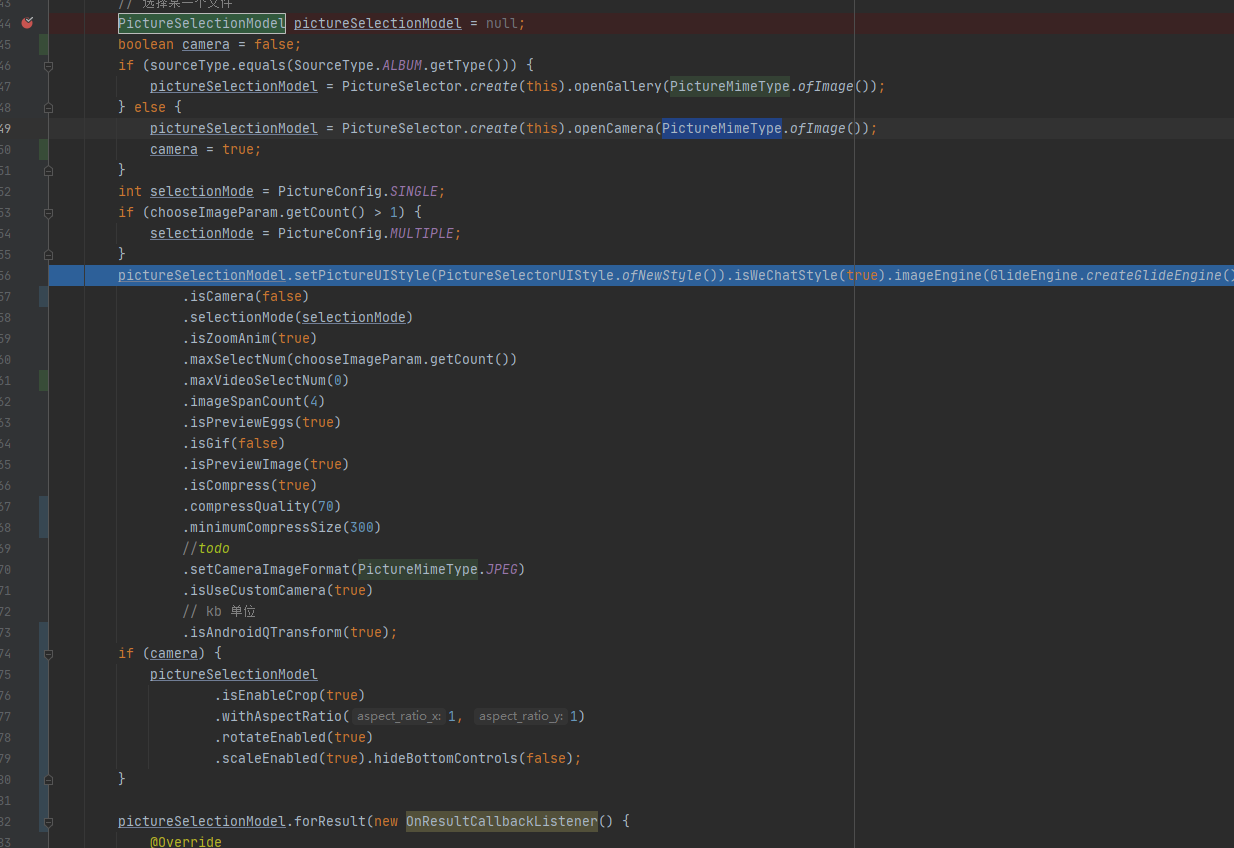
Task: Click the blue change marker next to line 57
Action: [x=41, y=296]
